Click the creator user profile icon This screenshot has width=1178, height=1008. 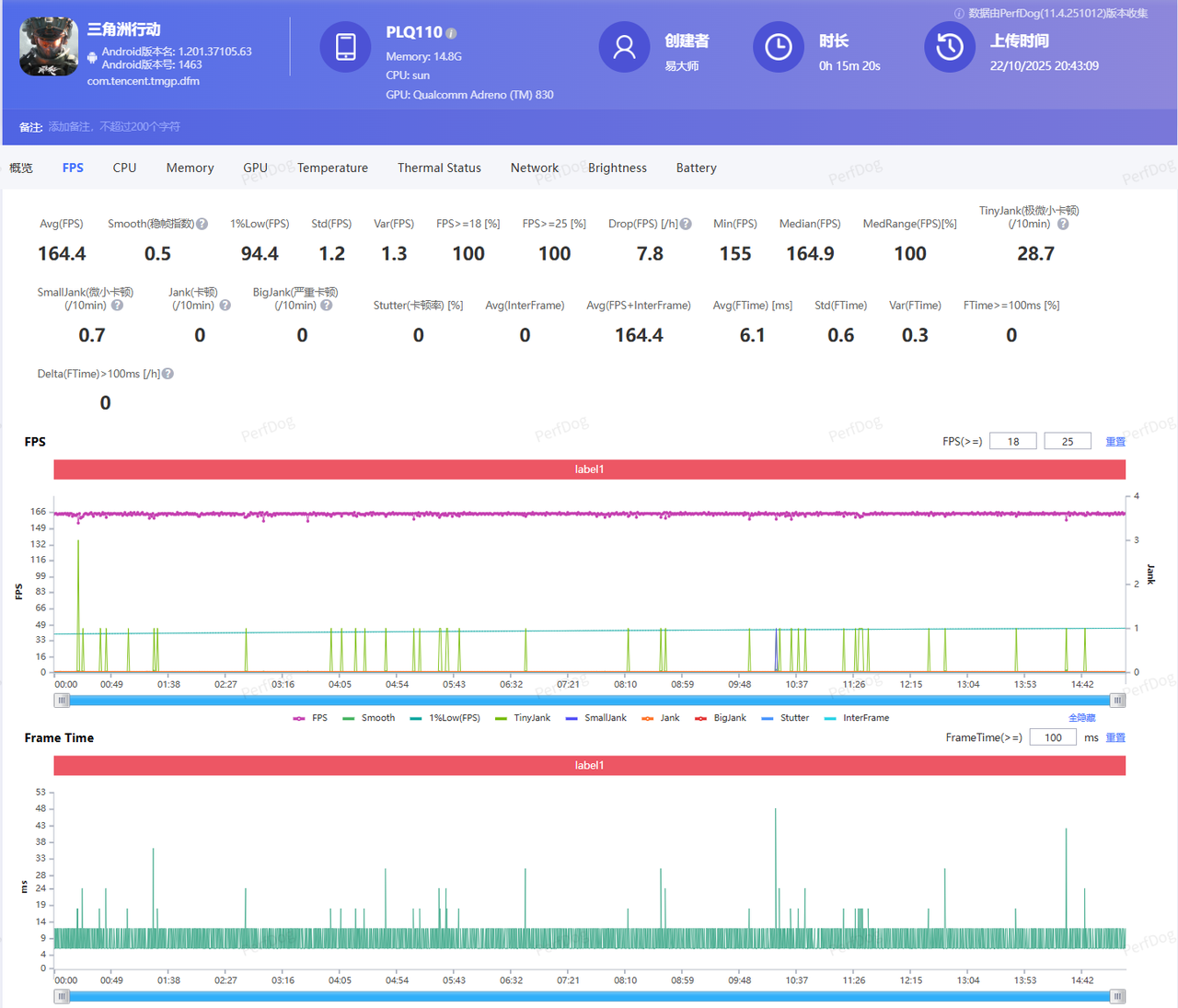tap(624, 47)
